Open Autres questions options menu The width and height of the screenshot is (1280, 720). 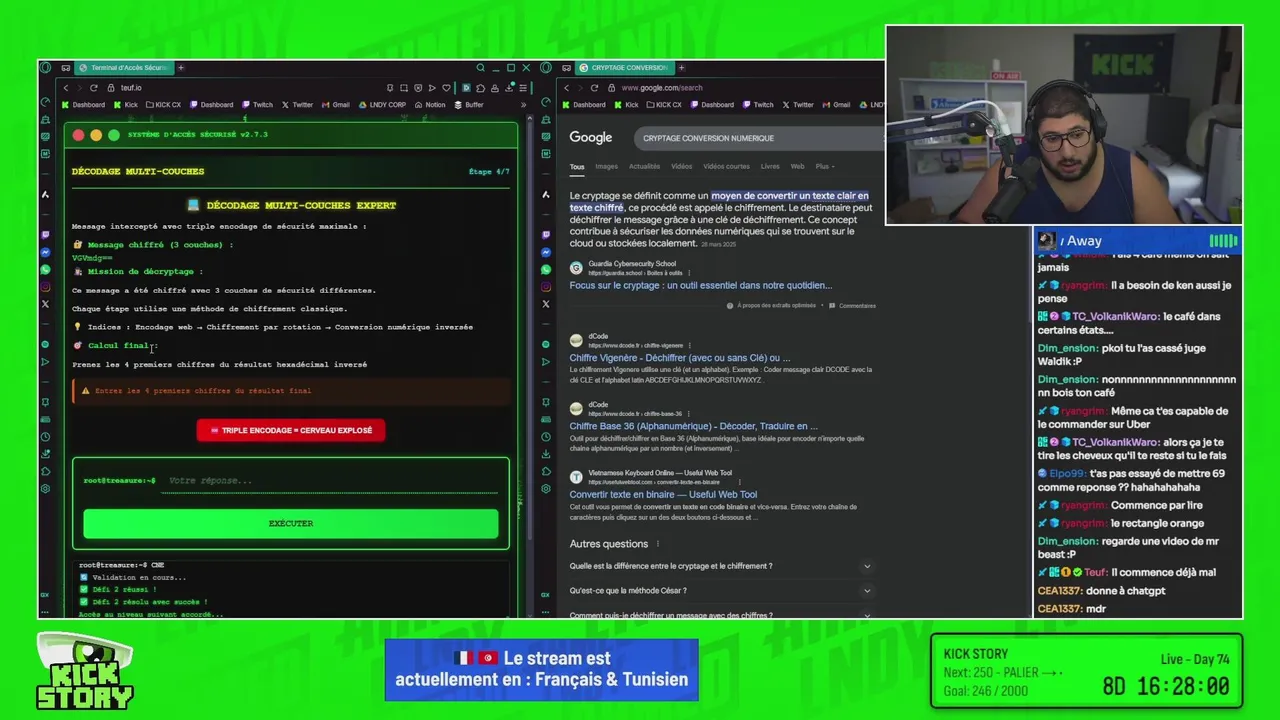click(657, 544)
